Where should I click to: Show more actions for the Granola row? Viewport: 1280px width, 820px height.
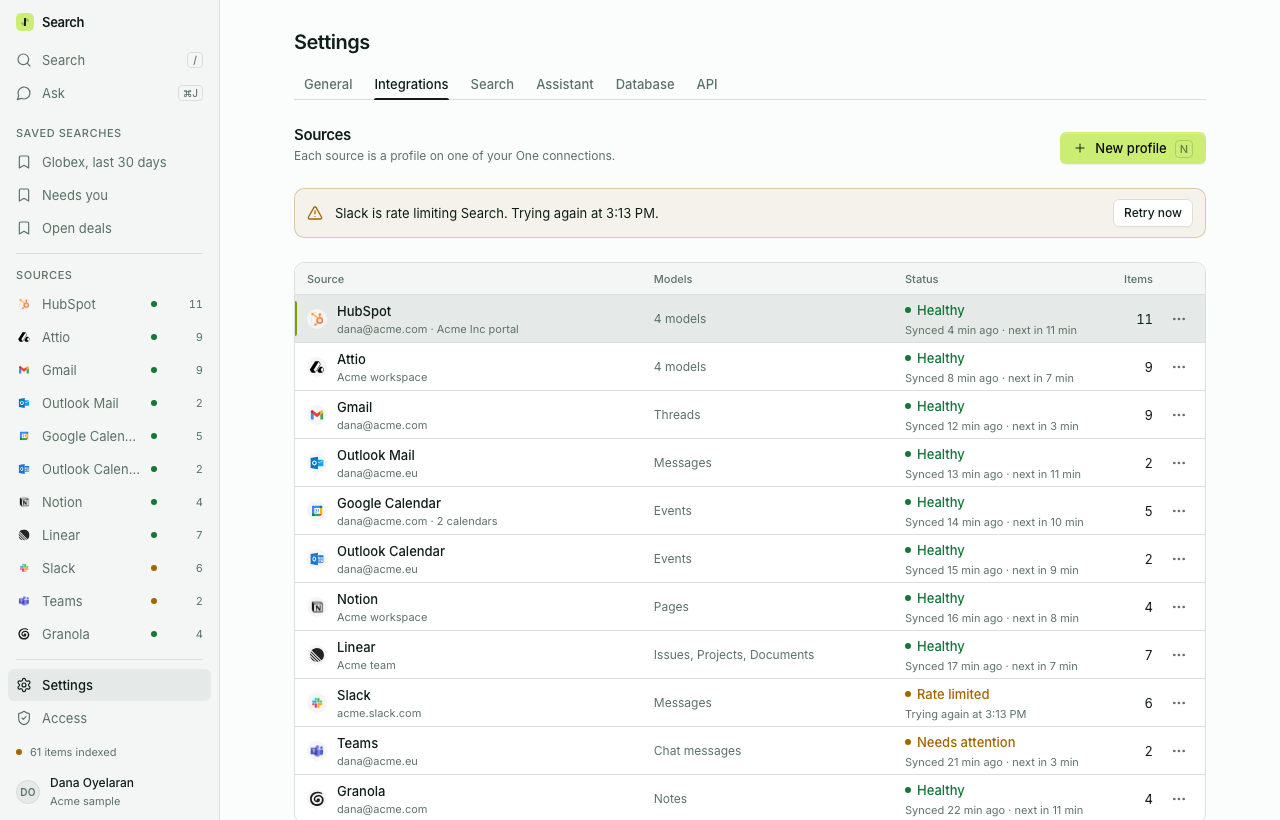(x=1179, y=799)
